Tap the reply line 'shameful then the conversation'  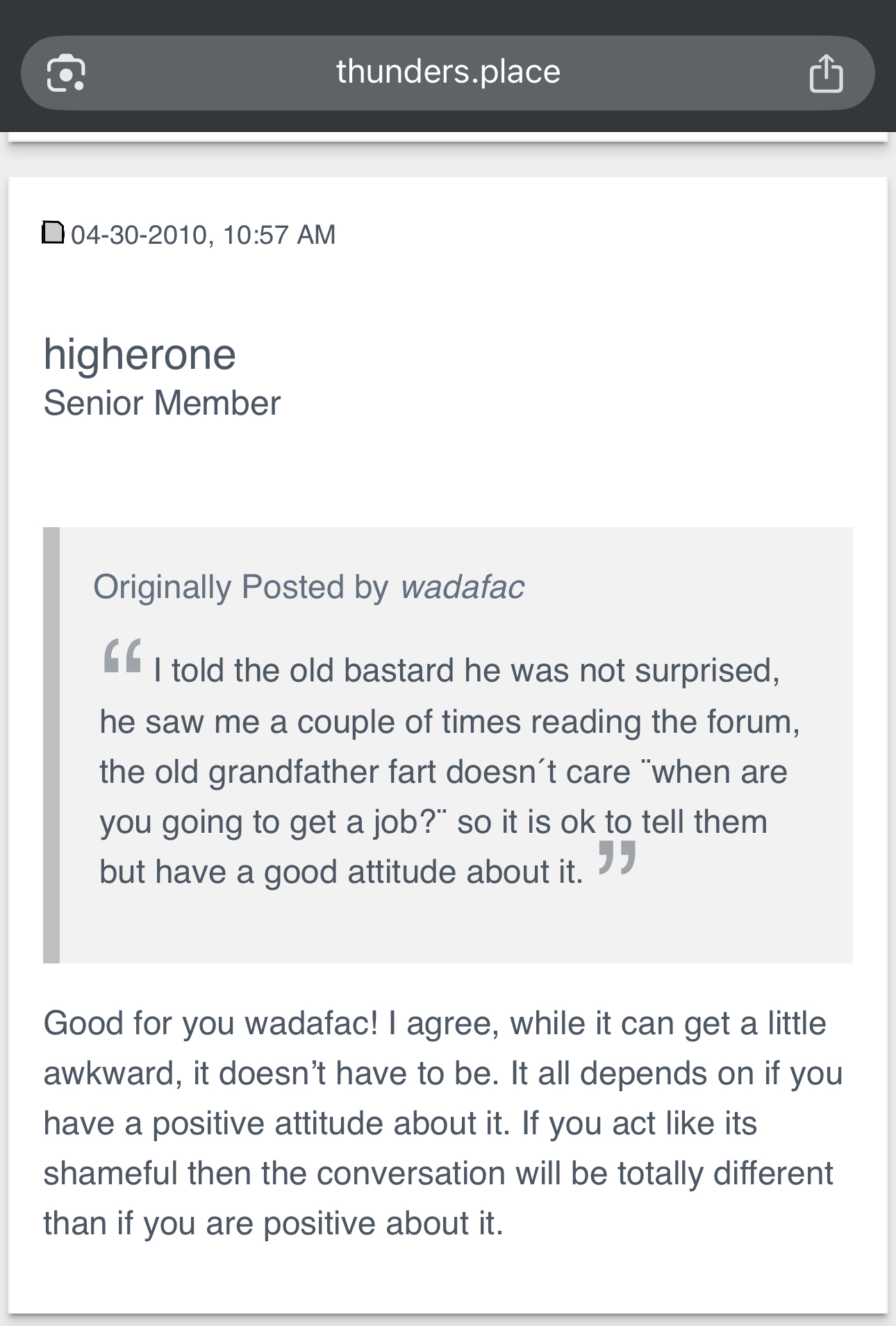pos(438,1173)
